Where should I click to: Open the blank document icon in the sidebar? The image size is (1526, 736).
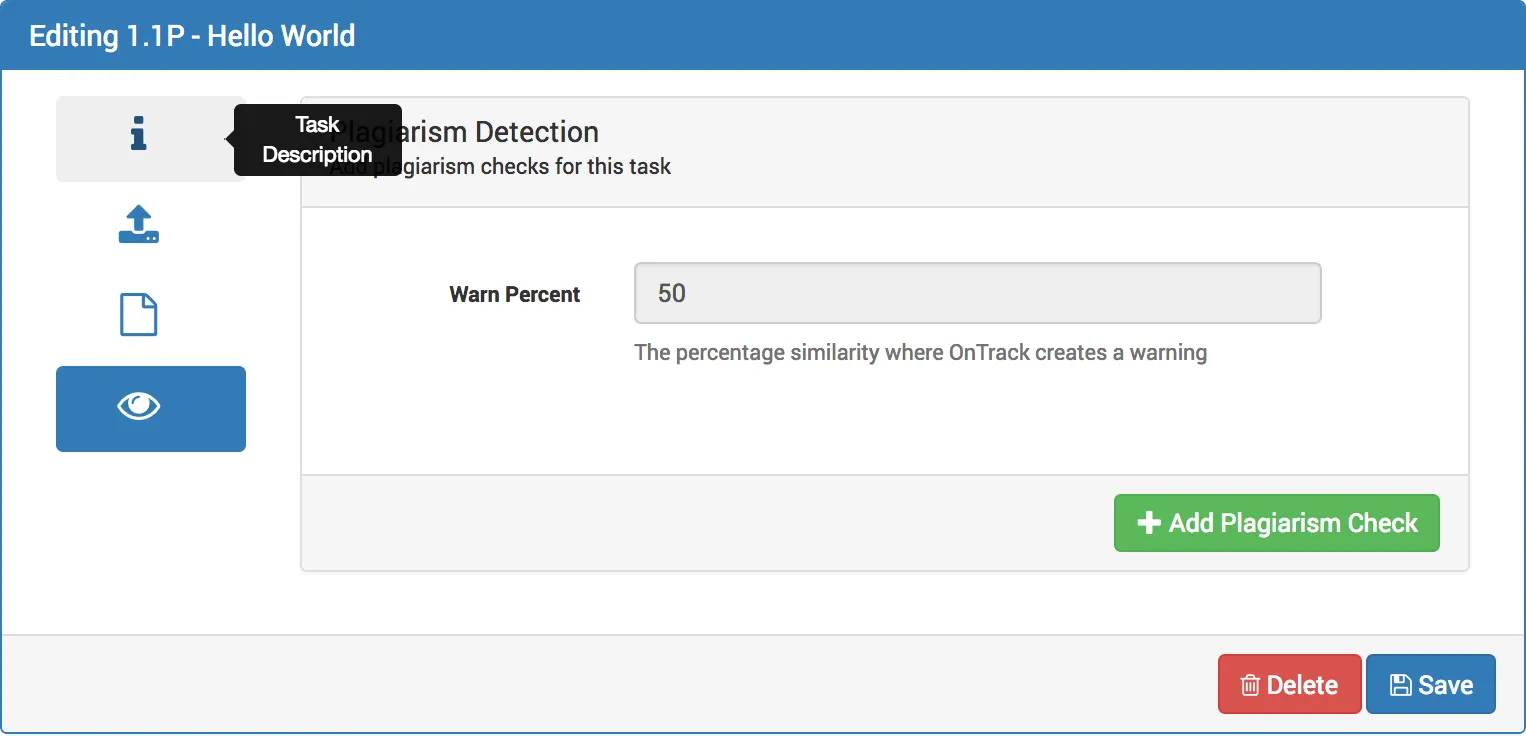(x=139, y=314)
